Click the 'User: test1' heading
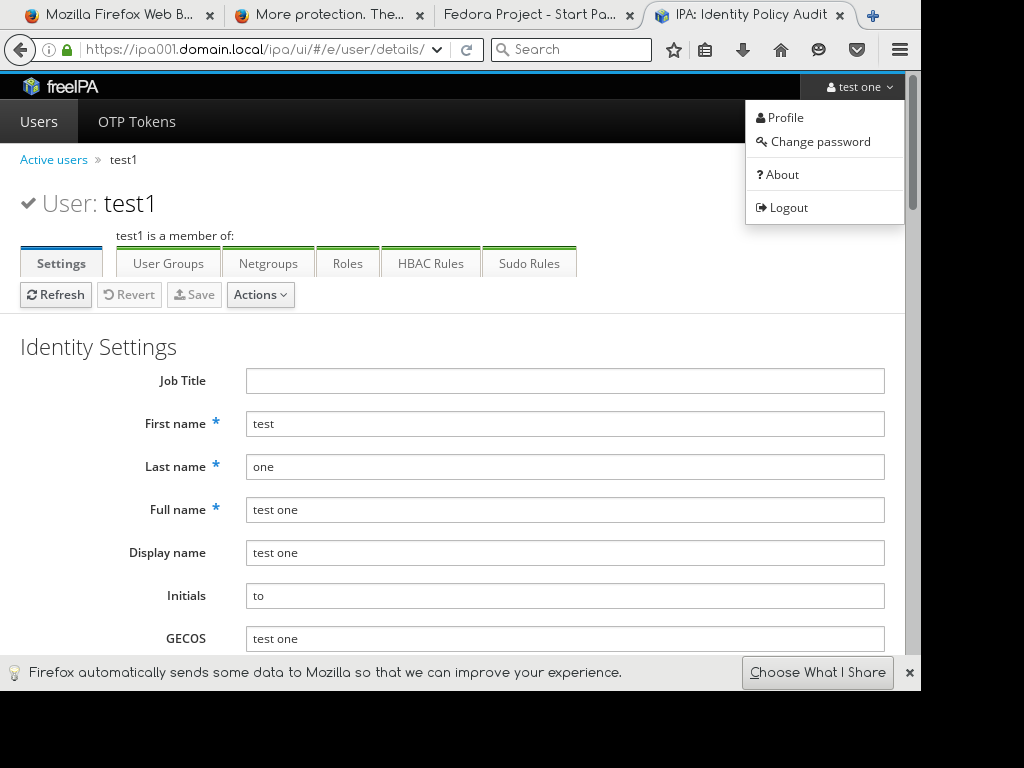The image size is (1024, 768). [x=88, y=204]
